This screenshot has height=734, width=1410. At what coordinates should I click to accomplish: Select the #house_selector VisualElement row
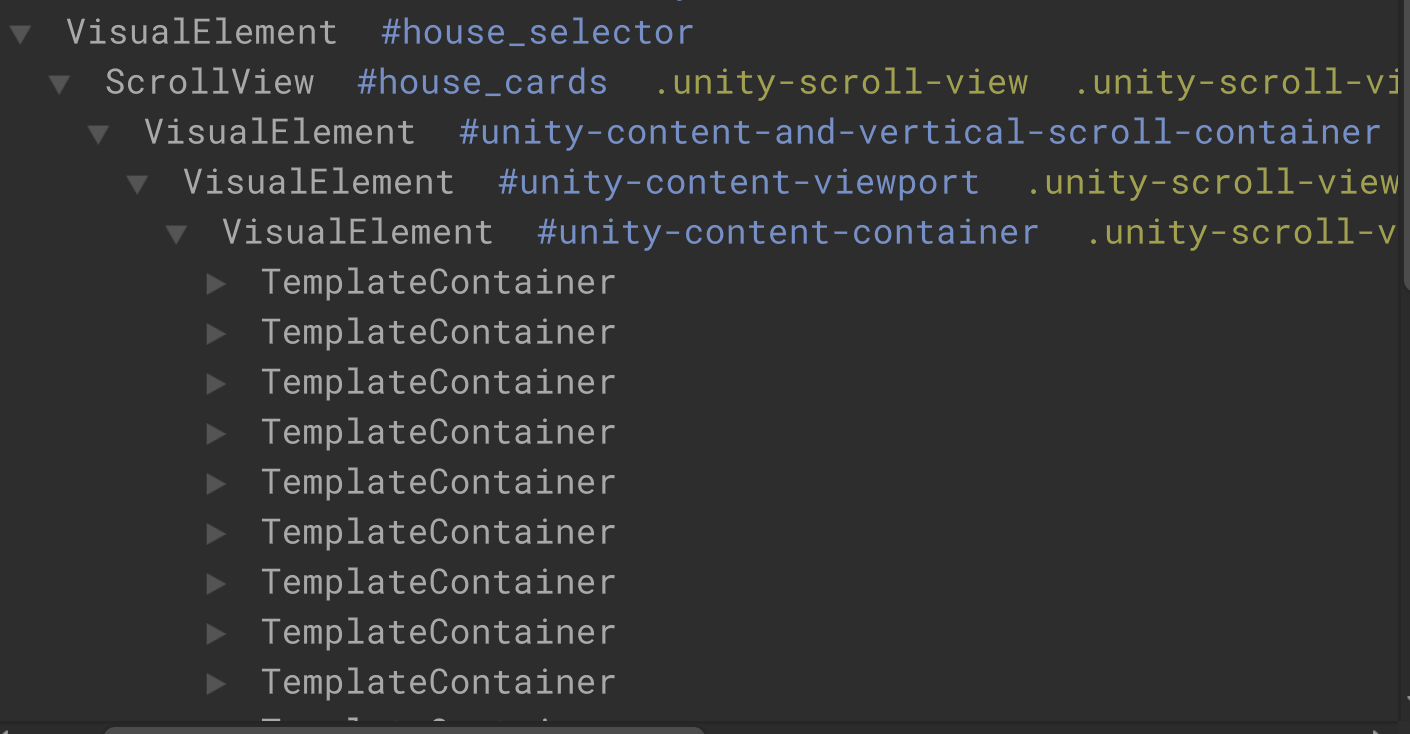(201, 31)
